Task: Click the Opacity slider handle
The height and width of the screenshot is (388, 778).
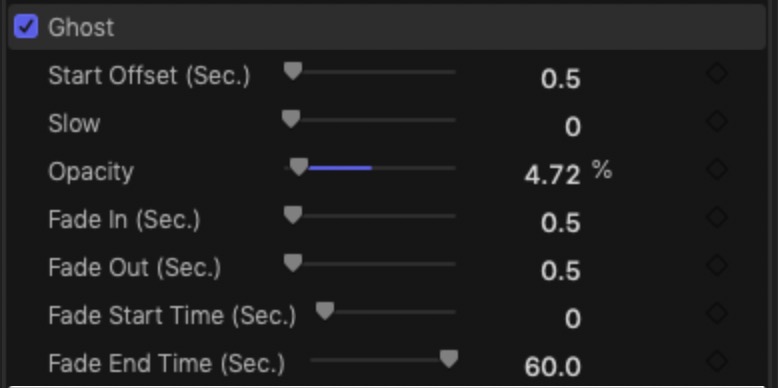Action: [x=299, y=167]
